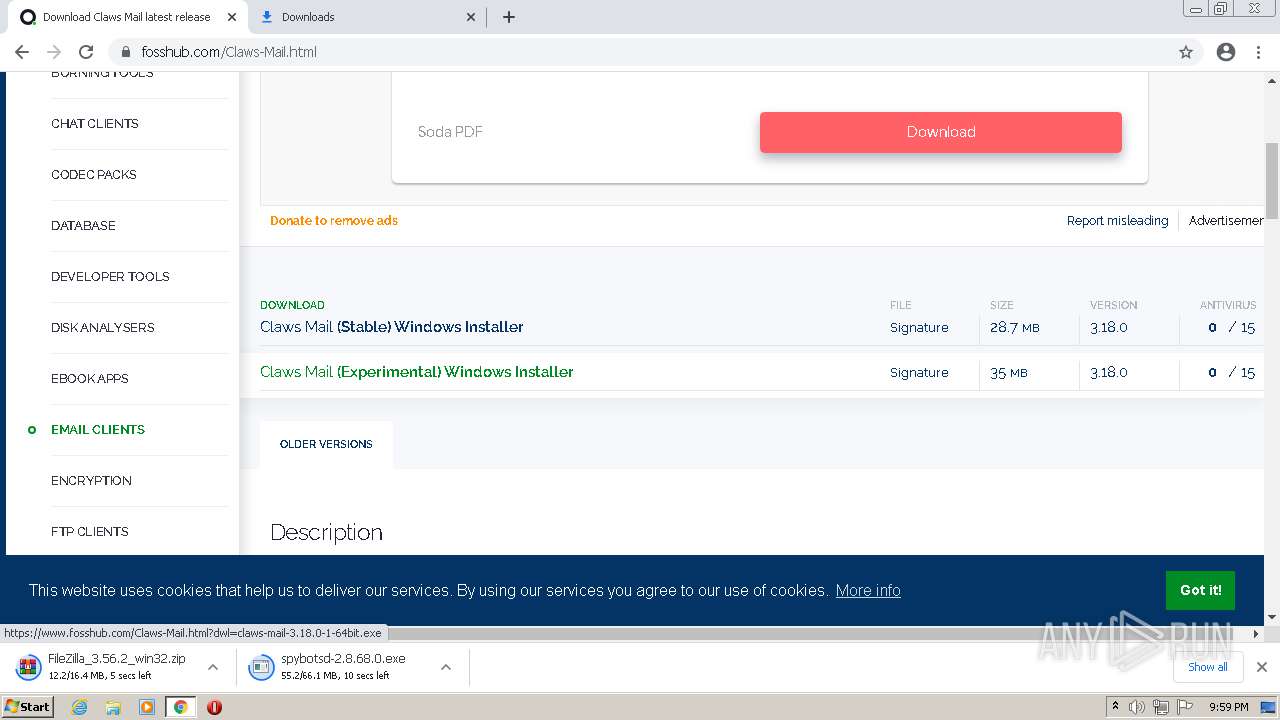
Task: Click the Soda PDF ad text
Action: (x=450, y=132)
